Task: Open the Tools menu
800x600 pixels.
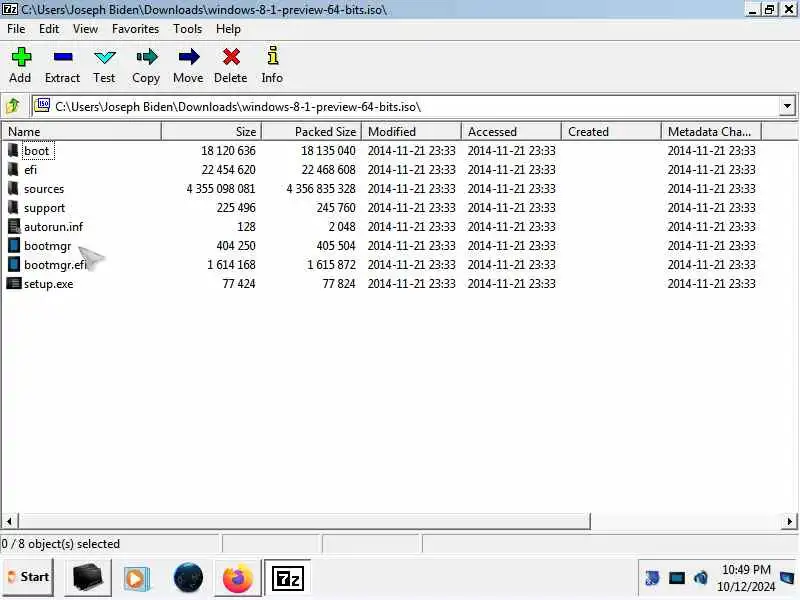Action: pyautogui.click(x=187, y=29)
